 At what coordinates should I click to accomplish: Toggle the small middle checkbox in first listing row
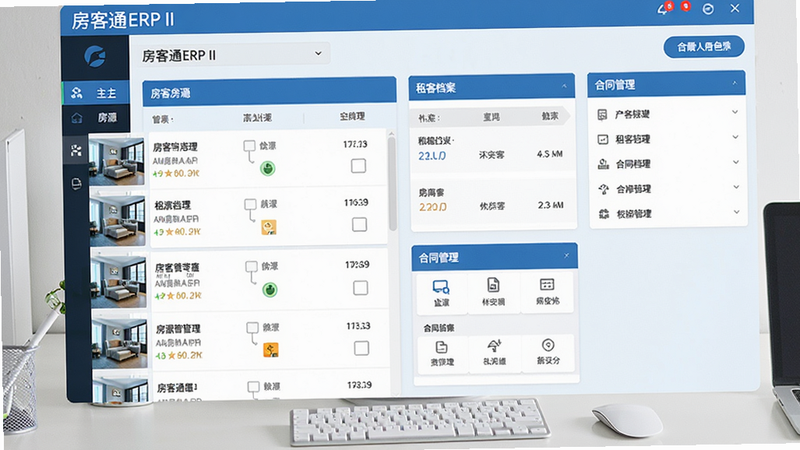tap(249, 146)
